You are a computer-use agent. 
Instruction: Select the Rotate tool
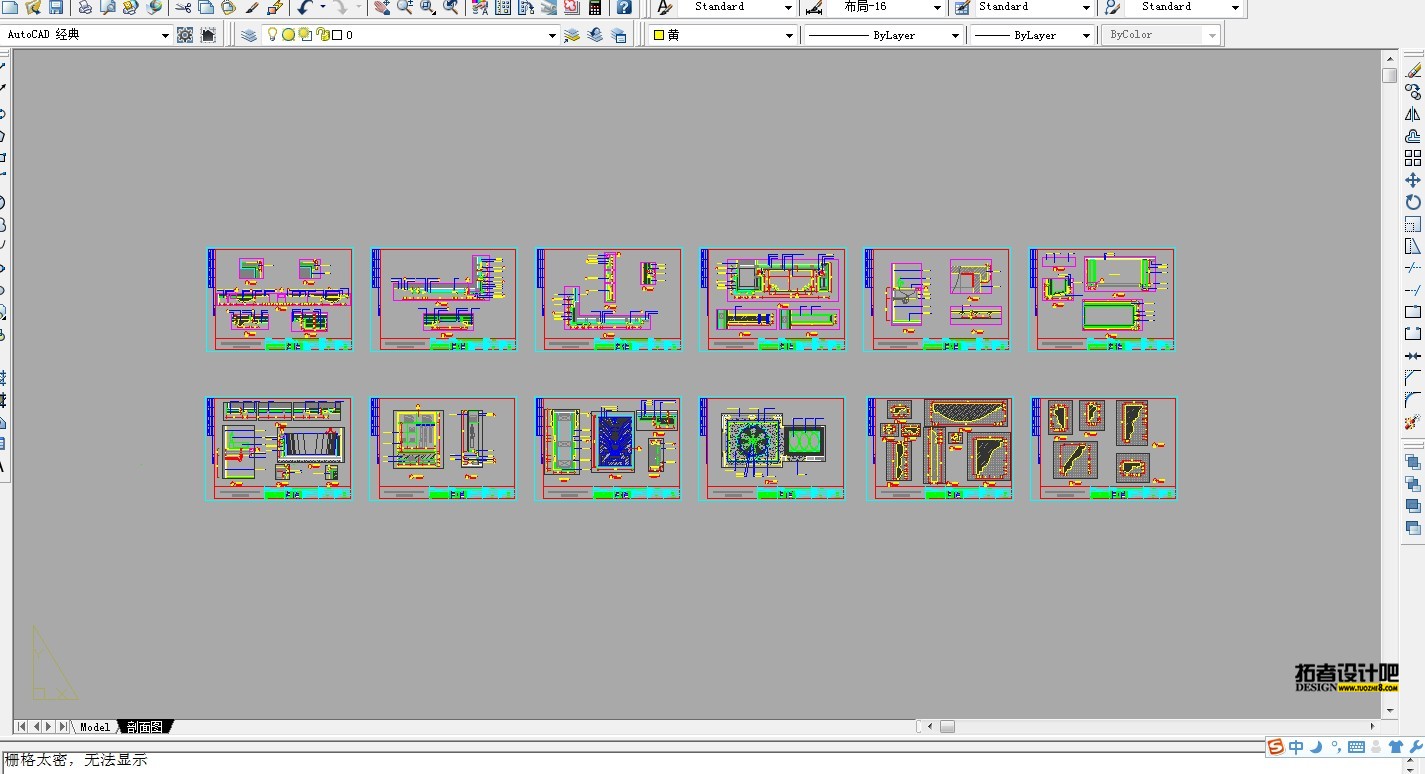coord(1413,202)
